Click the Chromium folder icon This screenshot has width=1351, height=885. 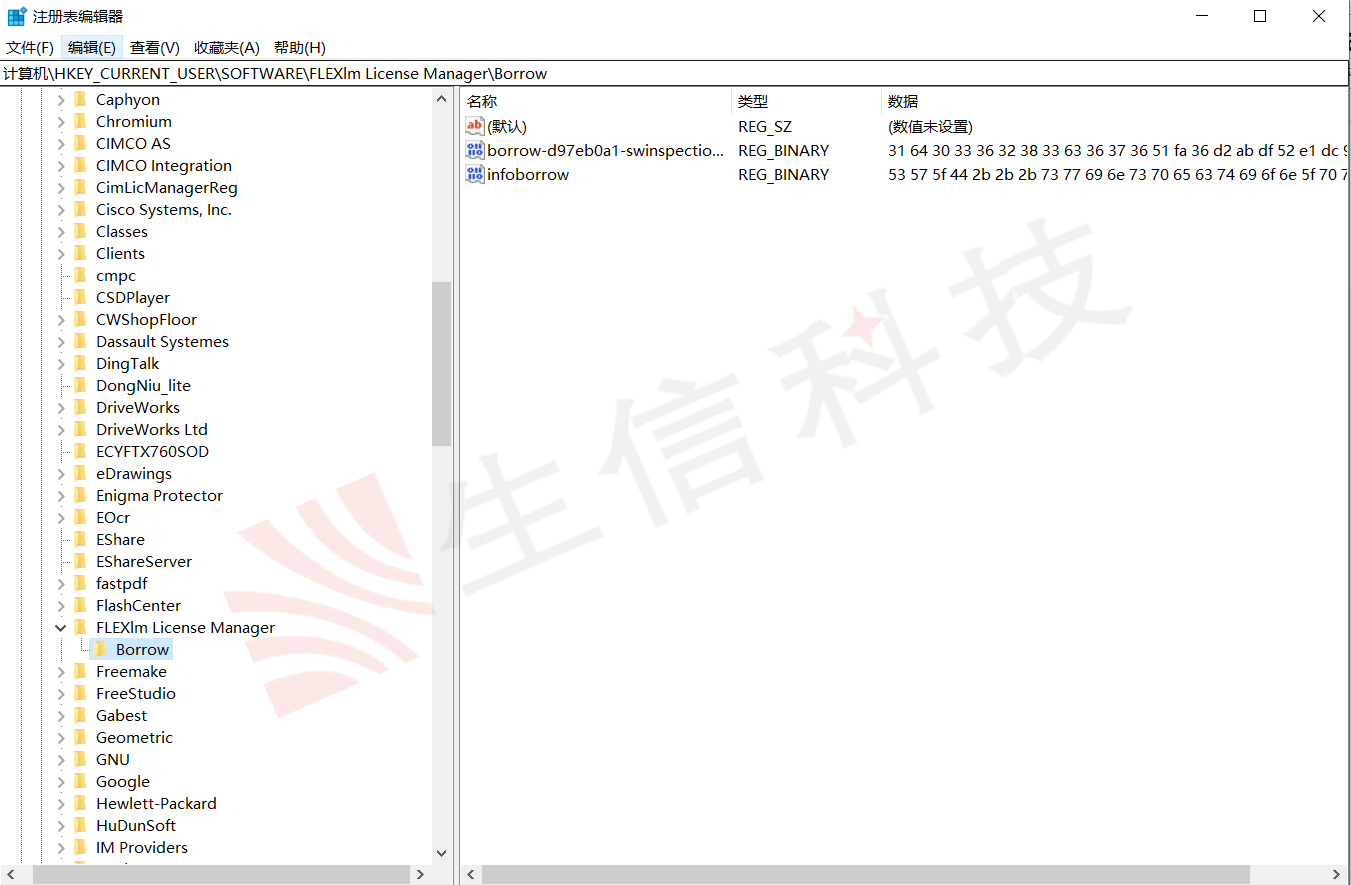point(81,121)
